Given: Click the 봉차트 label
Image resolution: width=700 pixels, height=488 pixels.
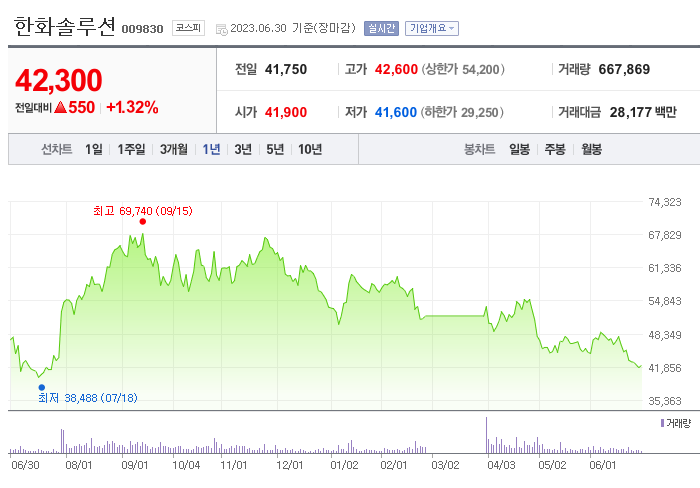Looking at the screenshot, I should point(479,149).
